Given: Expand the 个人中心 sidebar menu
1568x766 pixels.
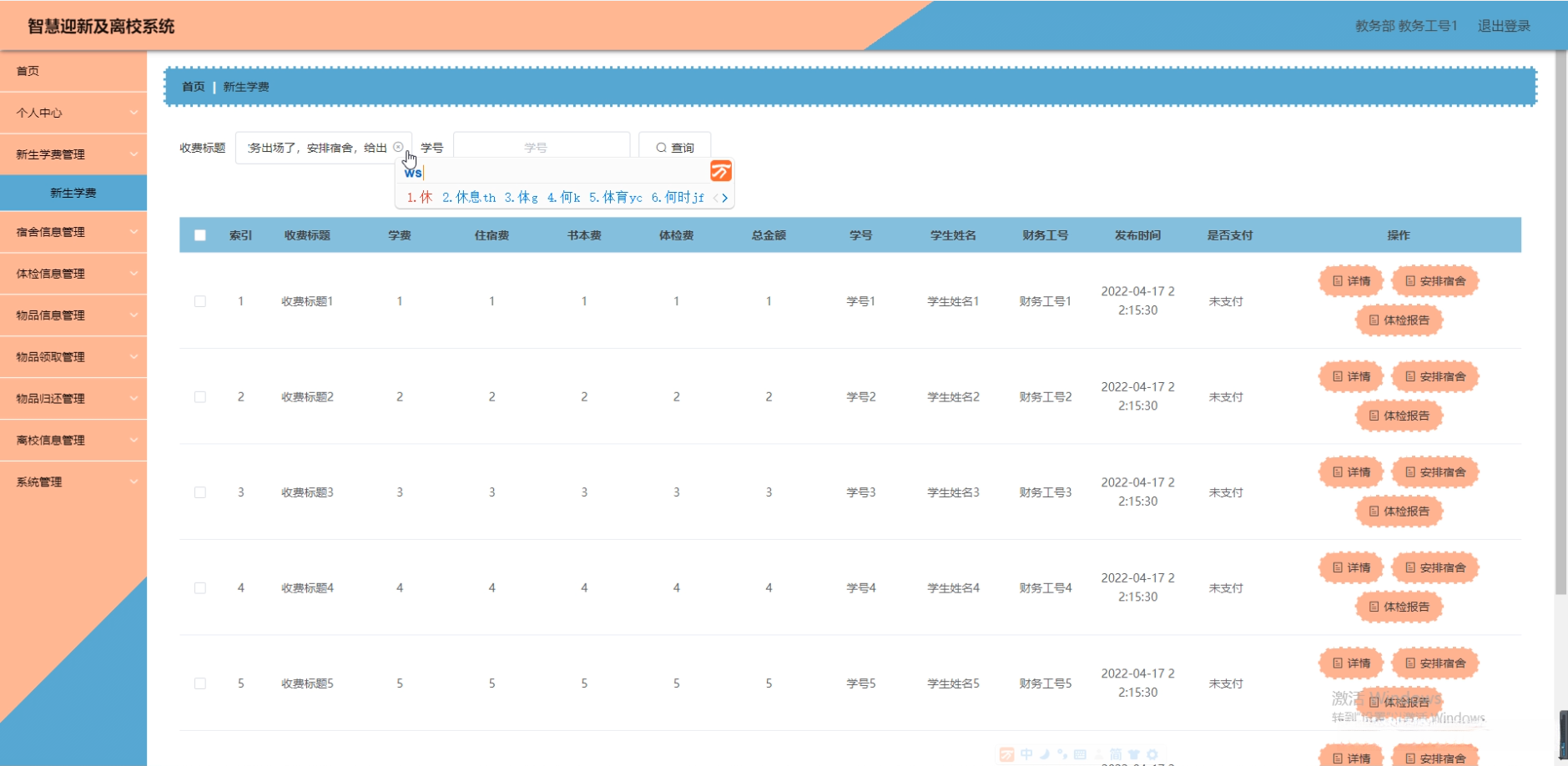Looking at the screenshot, I should coord(73,113).
